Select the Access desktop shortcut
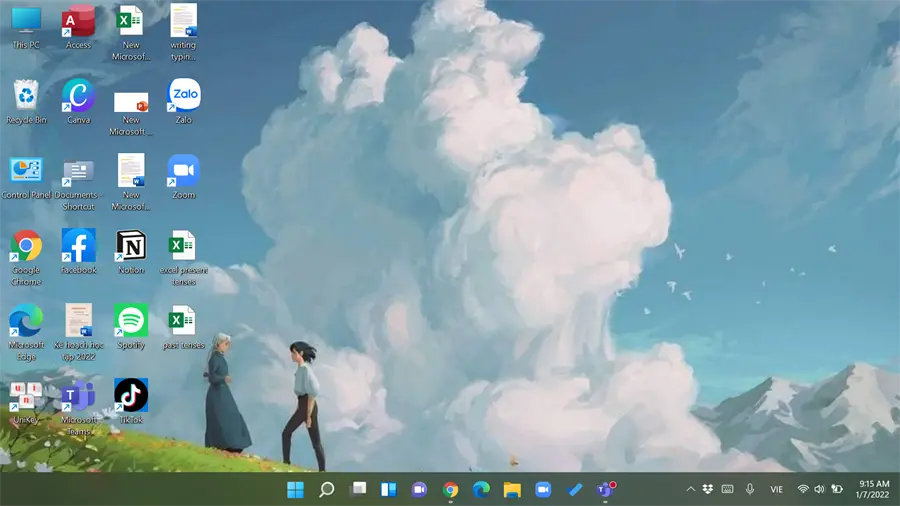The image size is (900, 506). (79, 27)
